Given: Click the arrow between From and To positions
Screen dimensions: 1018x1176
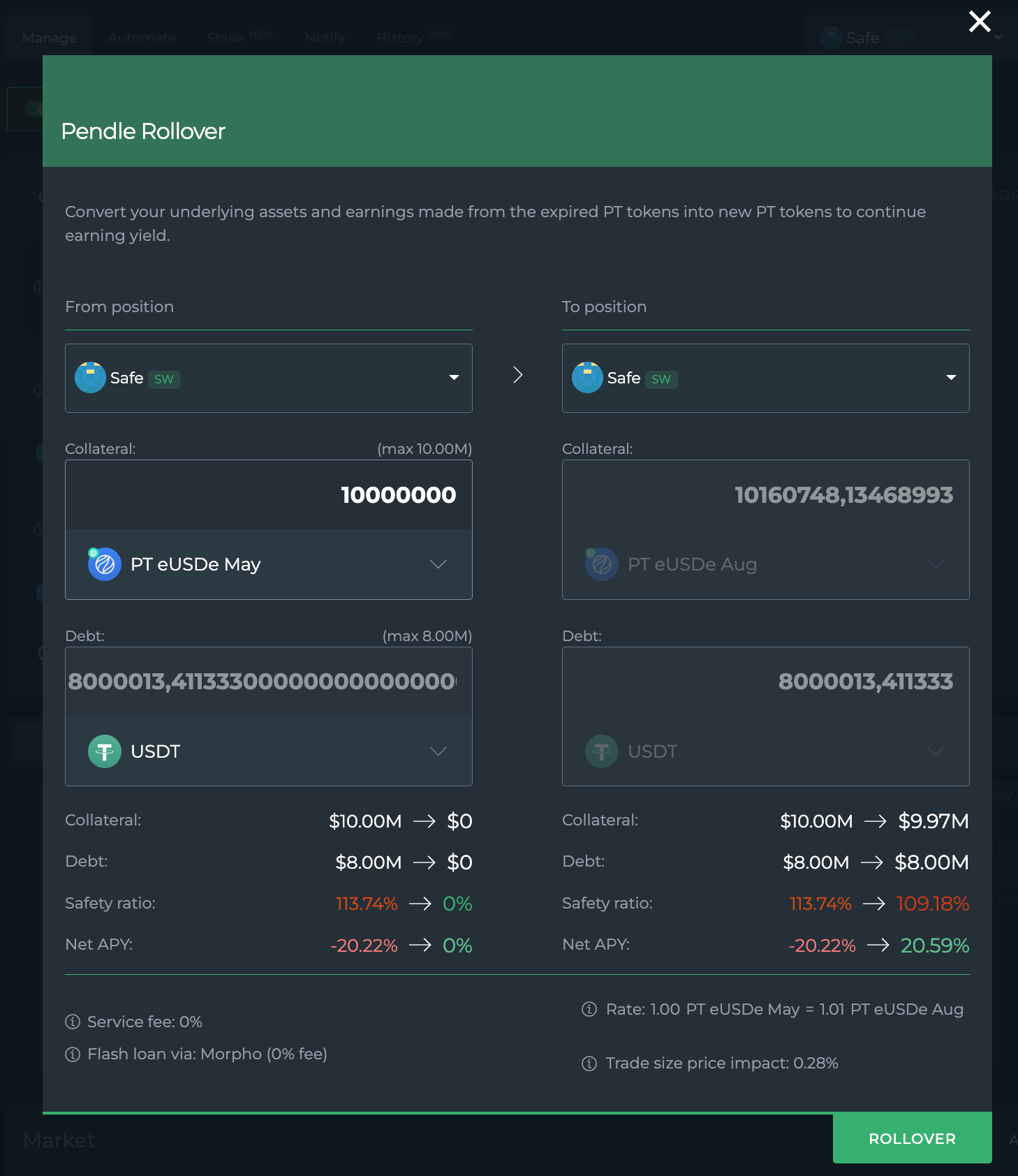Looking at the screenshot, I should (x=517, y=375).
